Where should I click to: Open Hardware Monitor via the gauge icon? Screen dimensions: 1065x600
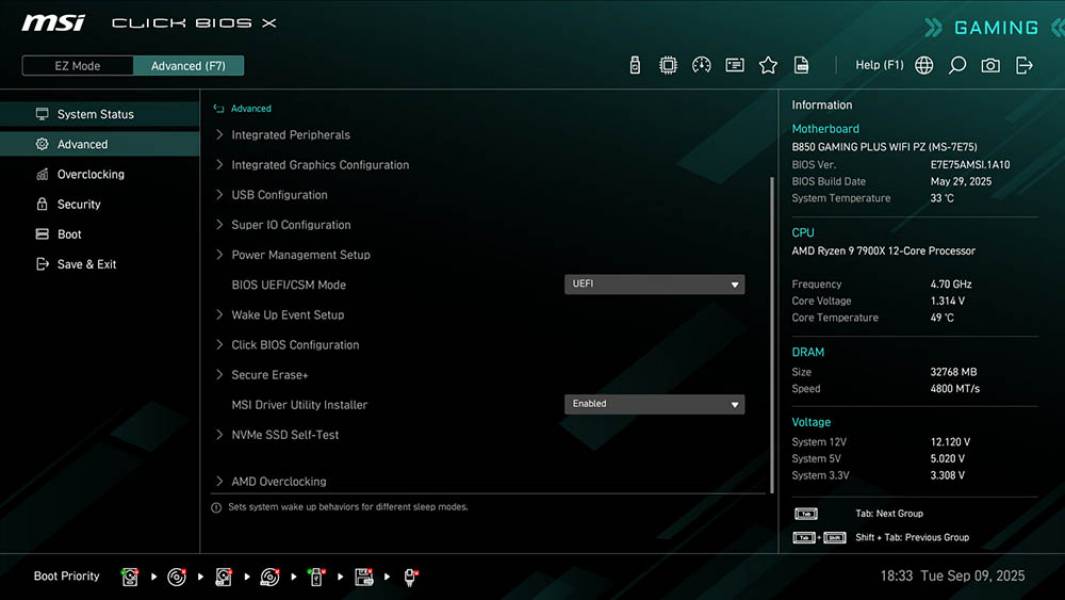(x=701, y=64)
